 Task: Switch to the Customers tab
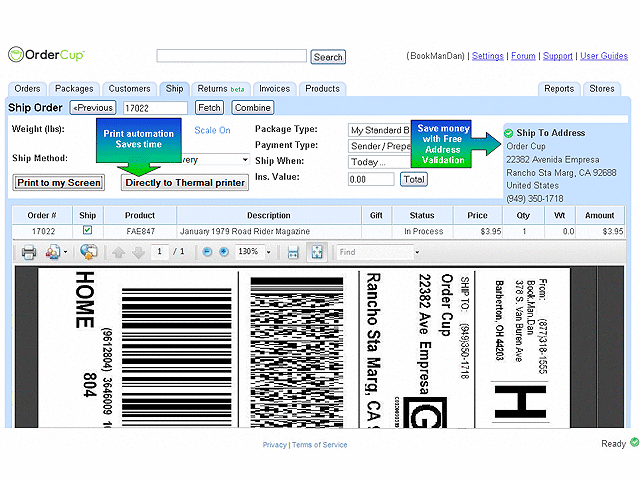point(129,89)
